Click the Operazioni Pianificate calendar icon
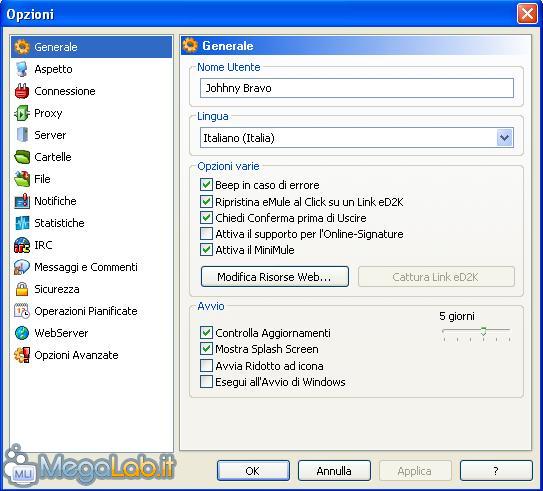Screen dimensions: 543x491 (22, 311)
